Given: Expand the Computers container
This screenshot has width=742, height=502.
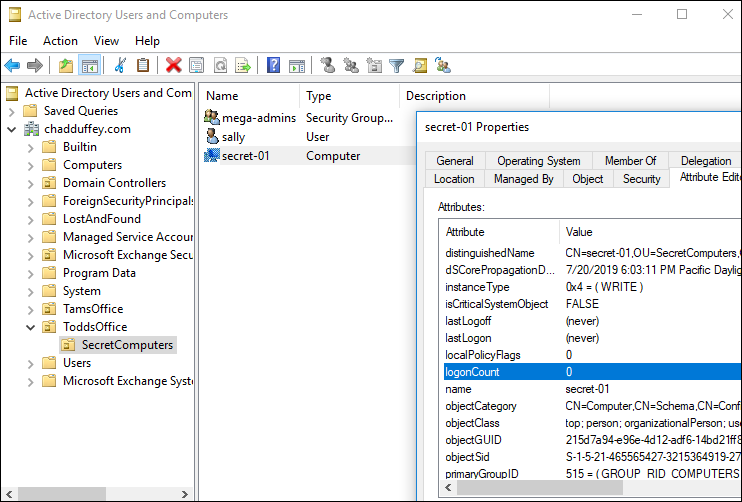Looking at the screenshot, I should coord(31,166).
